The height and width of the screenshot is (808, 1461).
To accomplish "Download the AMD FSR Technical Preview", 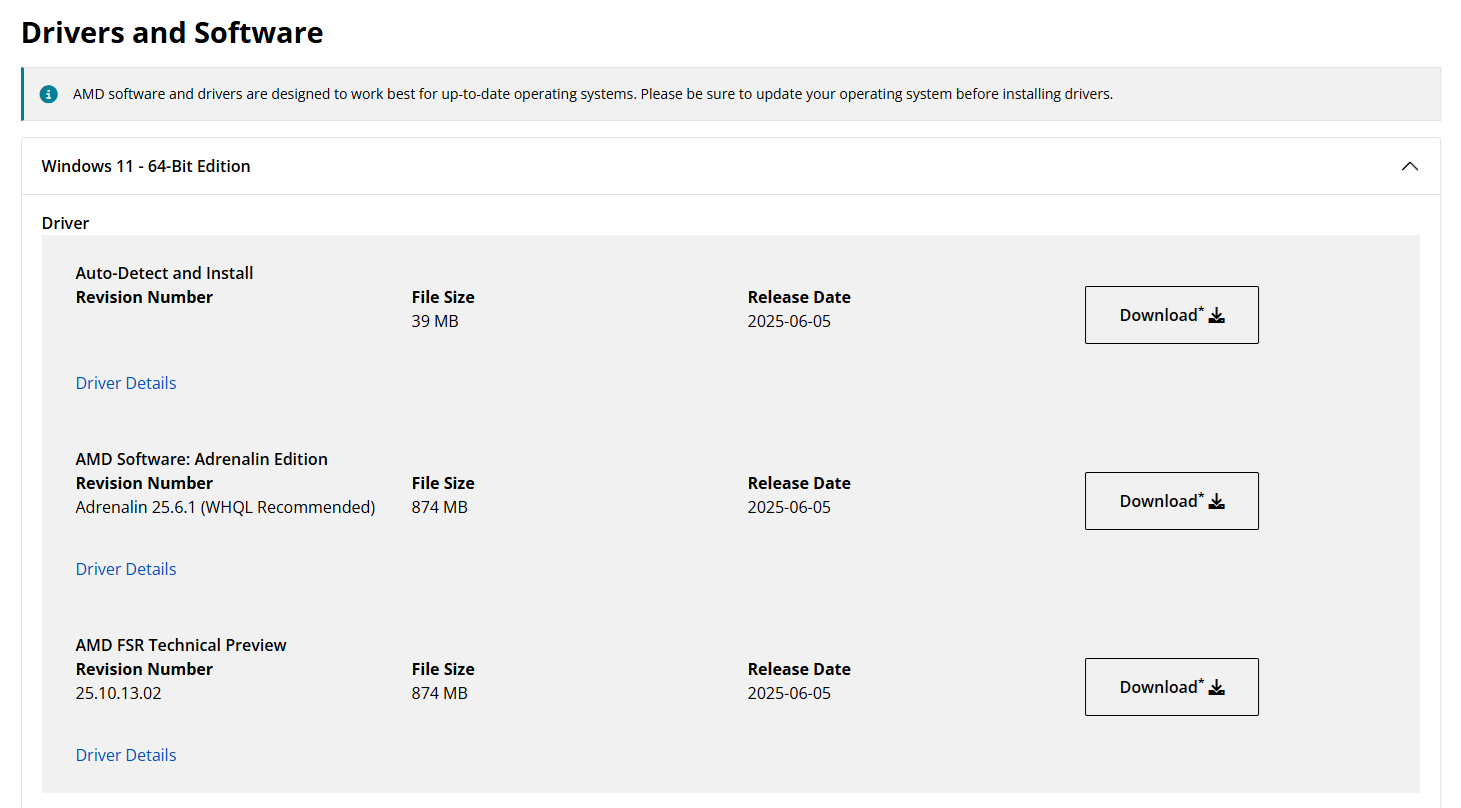I will pyautogui.click(x=1171, y=687).
